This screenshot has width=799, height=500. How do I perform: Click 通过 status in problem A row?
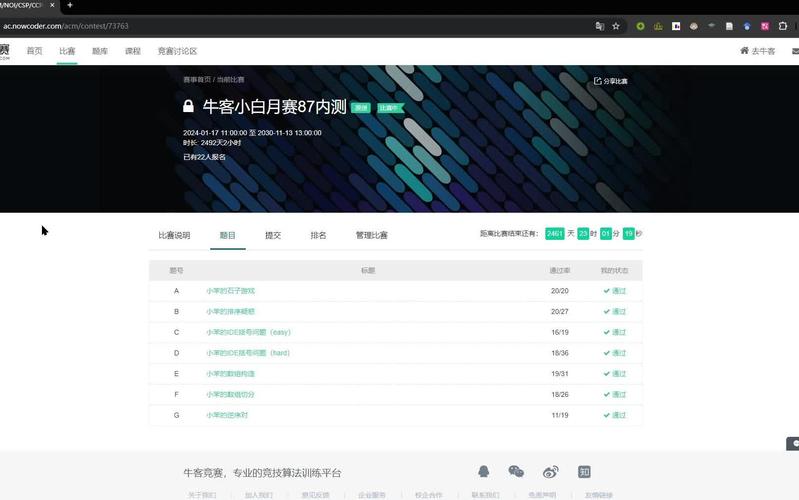click(x=615, y=291)
